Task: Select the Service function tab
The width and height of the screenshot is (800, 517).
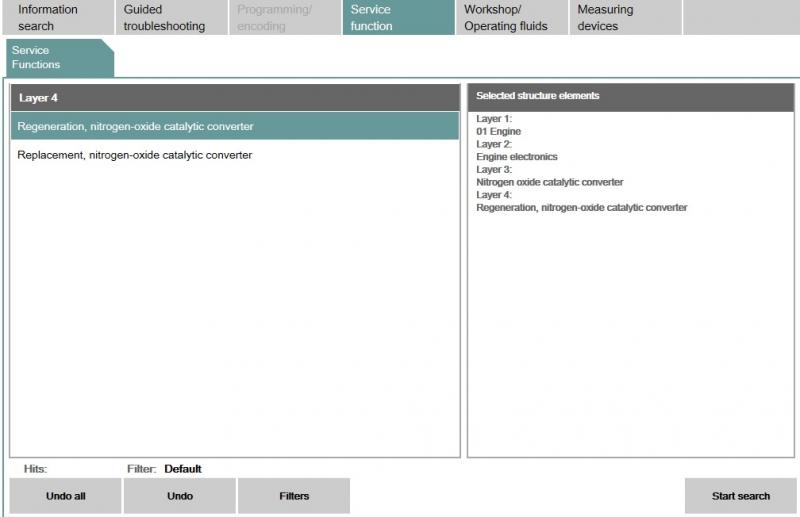Action: (x=398, y=18)
